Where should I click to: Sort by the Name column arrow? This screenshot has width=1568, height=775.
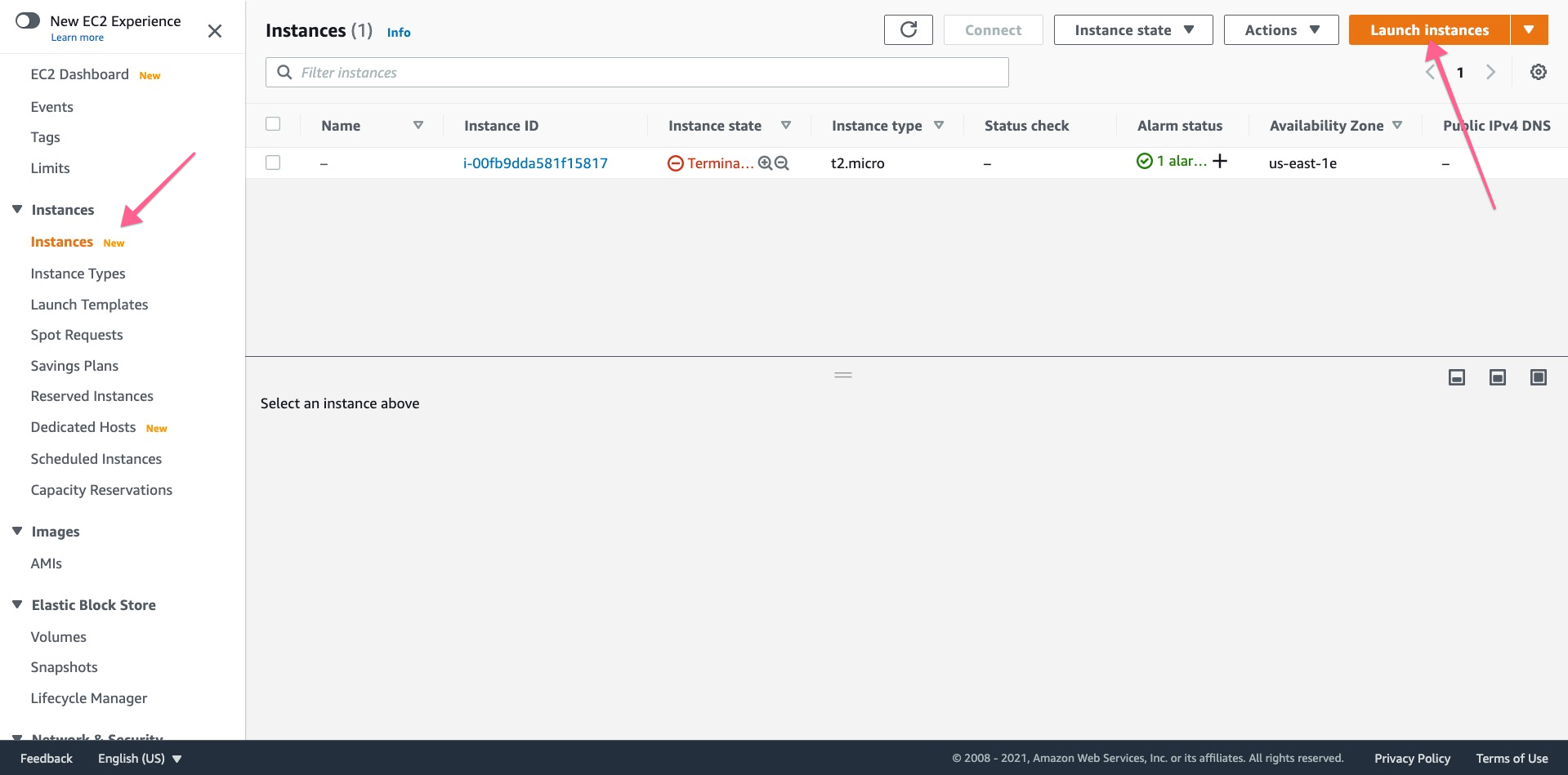coord(418,125)
